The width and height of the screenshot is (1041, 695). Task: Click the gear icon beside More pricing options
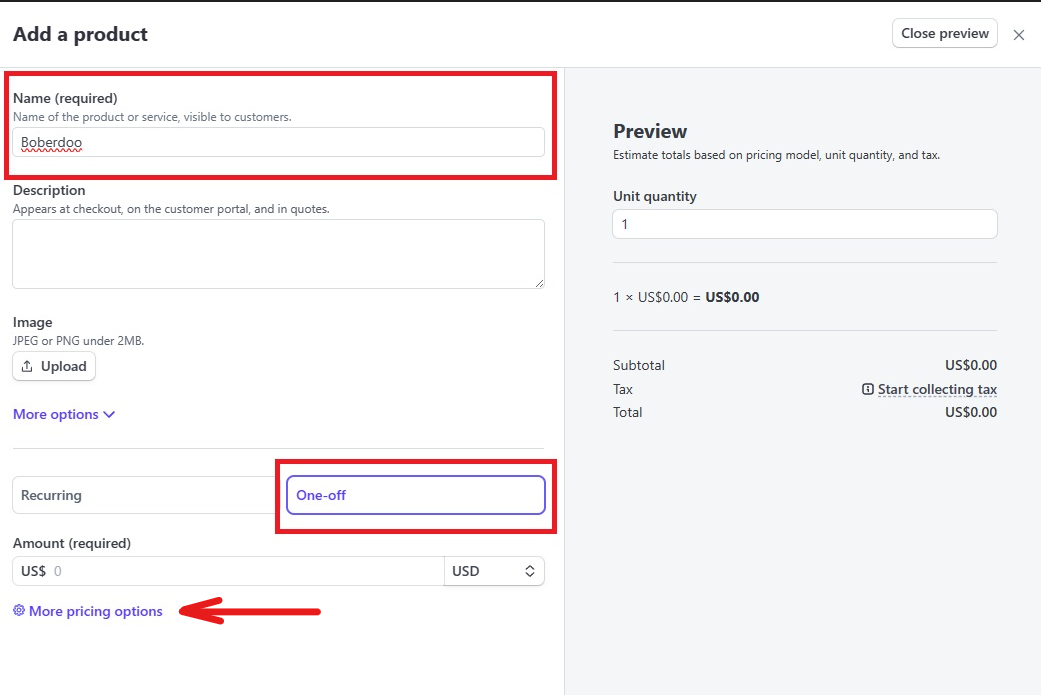point(19,611)
